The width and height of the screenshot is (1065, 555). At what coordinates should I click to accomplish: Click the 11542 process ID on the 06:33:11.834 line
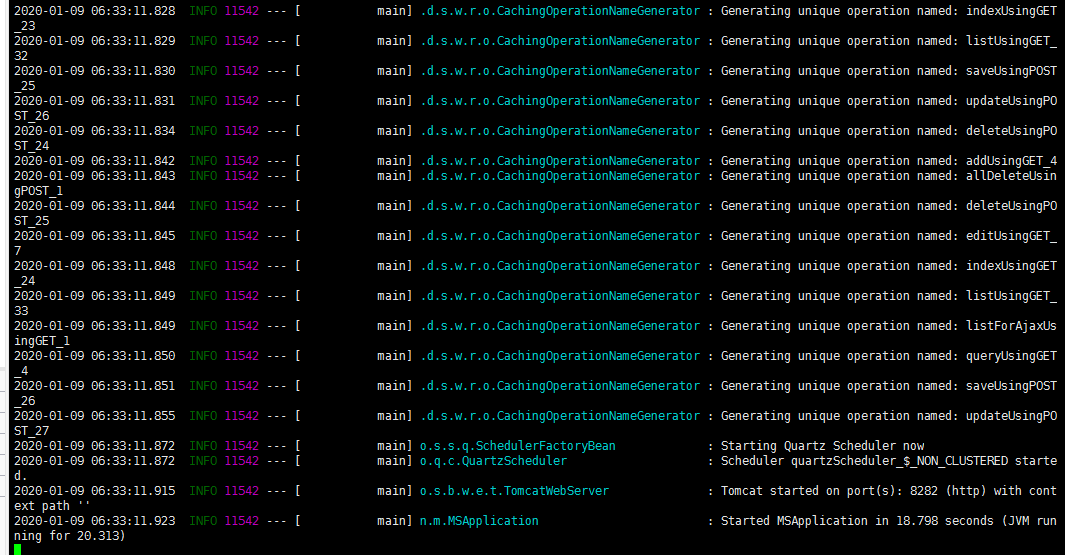241,131
